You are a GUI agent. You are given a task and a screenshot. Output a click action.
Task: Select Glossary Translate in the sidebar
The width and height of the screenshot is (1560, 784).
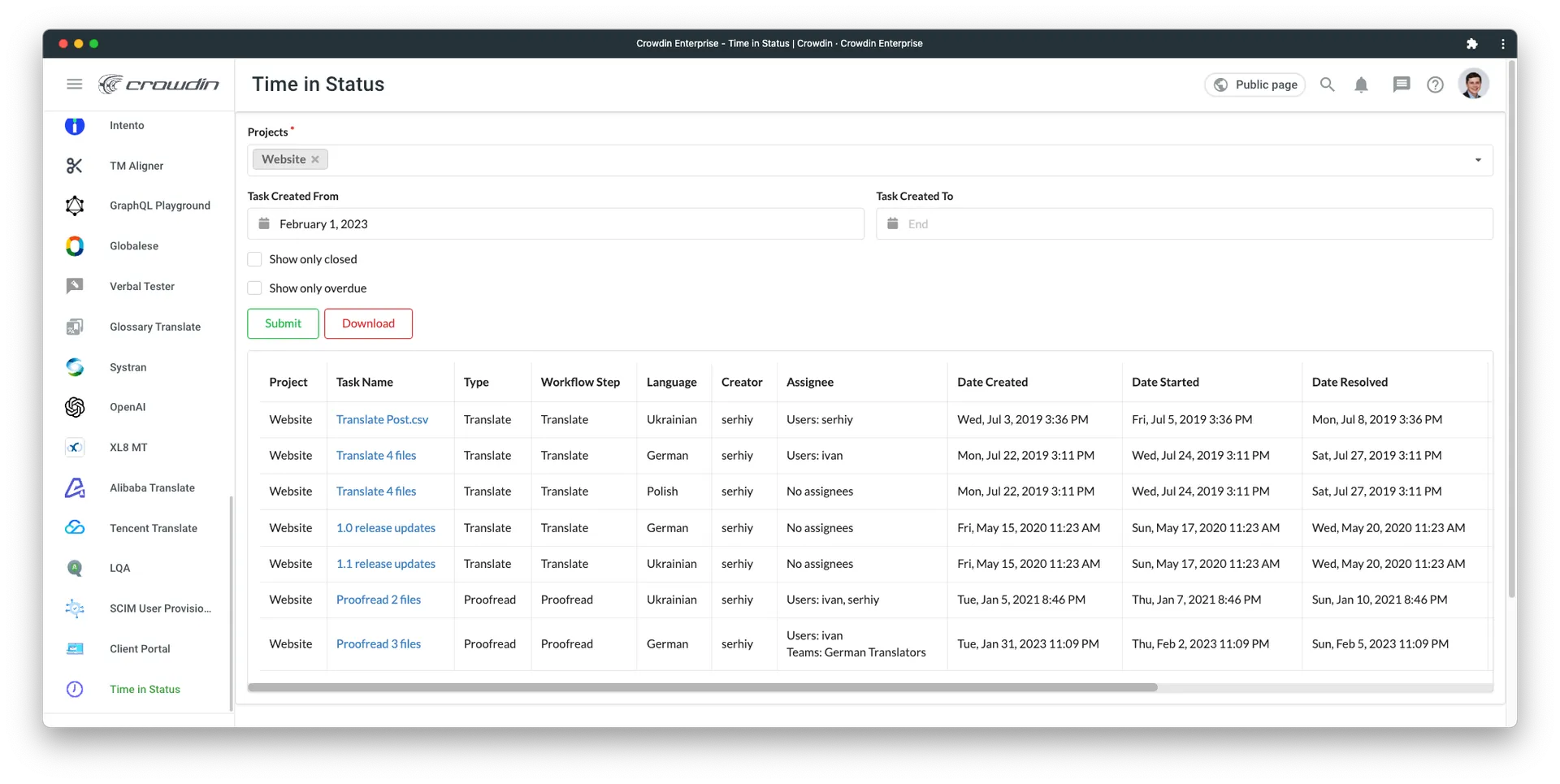(x=155, y=327)
